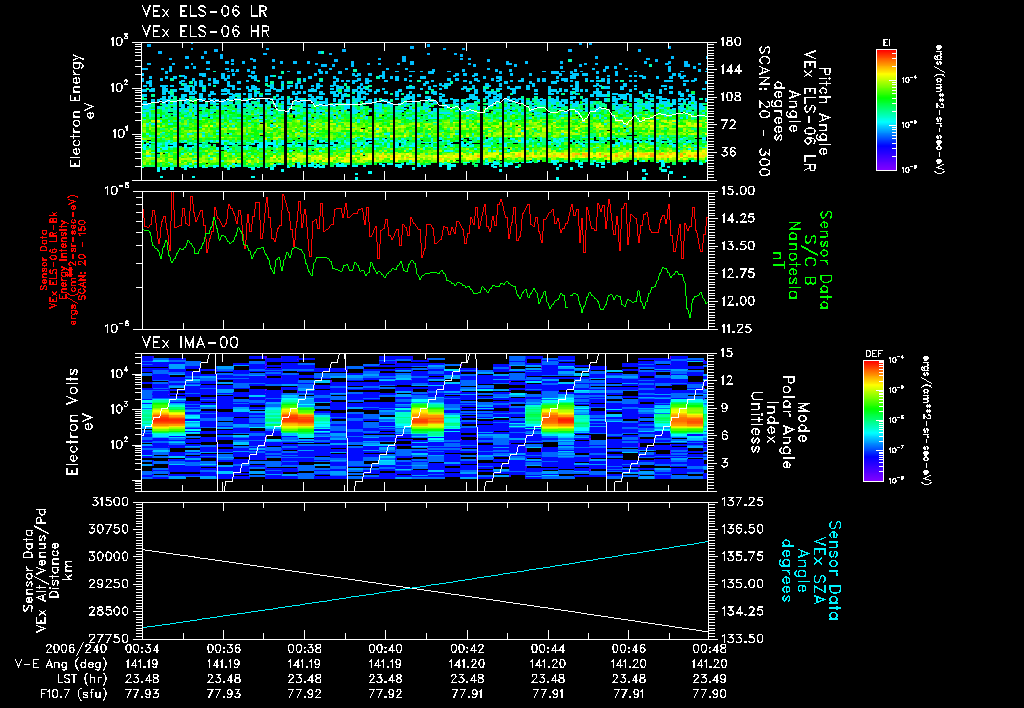Select the VEx ELS-06 LR title

204,12
